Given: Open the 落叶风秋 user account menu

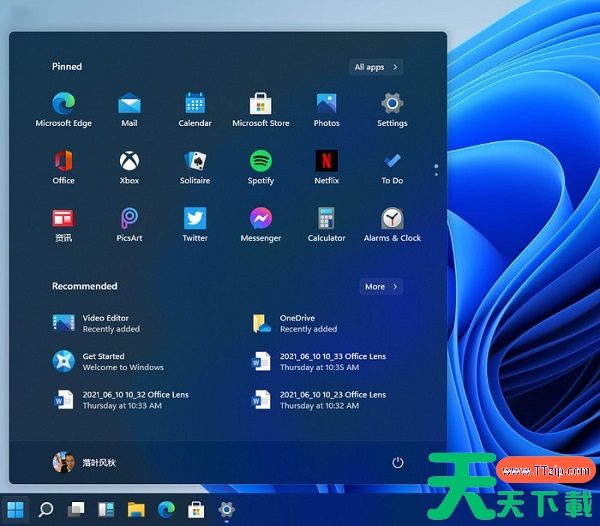Looking at the screenshot, I should [x=84, y=462].
